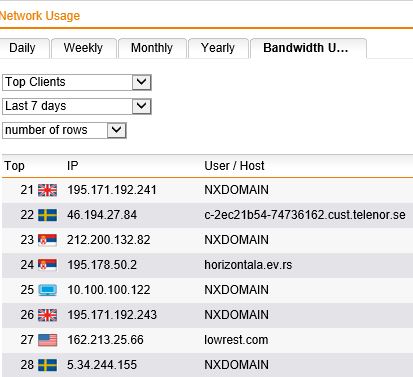Sort by the IP column header

tap(73, 166)
